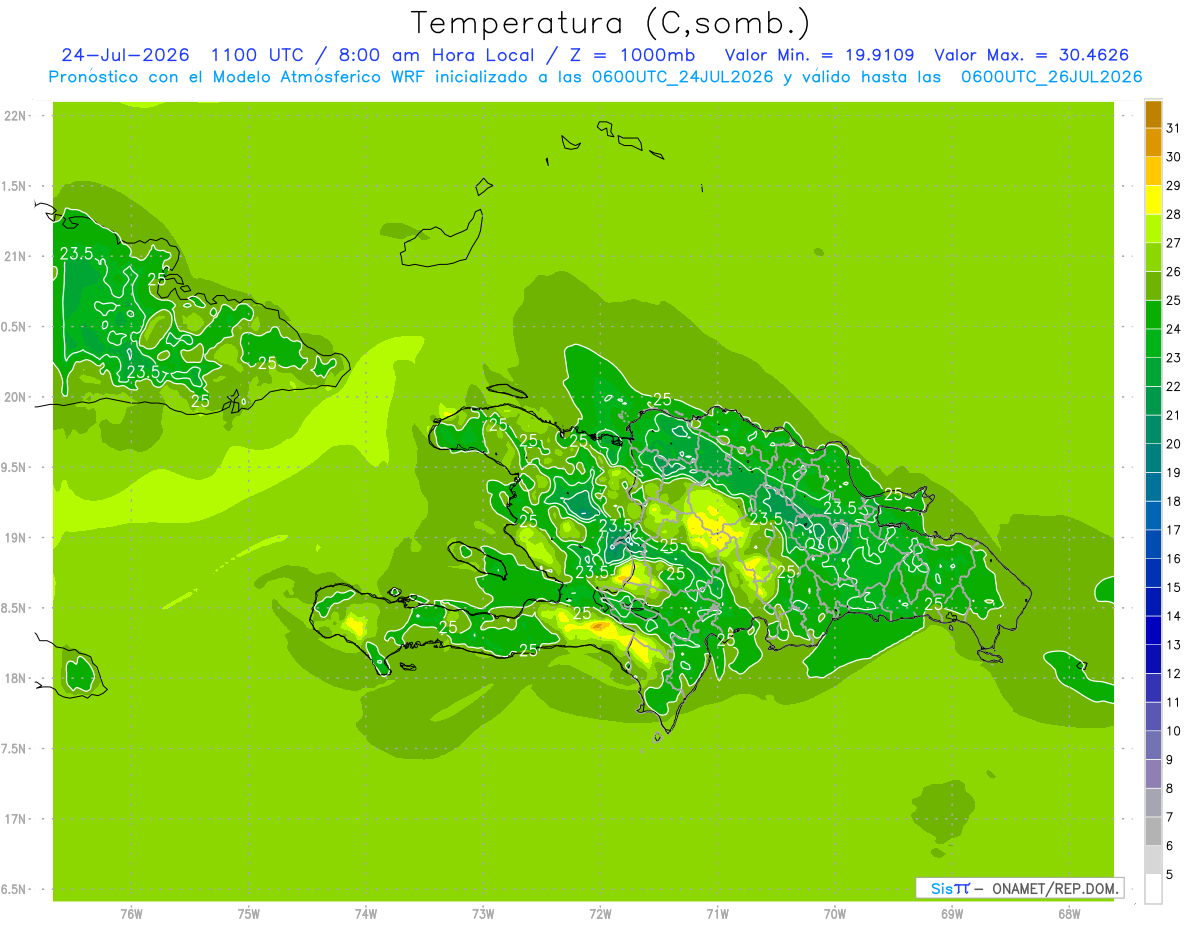Image resolution: width=1200 pixels, height=927 pixels.
Task: Click the "22N" latitude label
Action: pyautogui.click(x=15, y=116)
